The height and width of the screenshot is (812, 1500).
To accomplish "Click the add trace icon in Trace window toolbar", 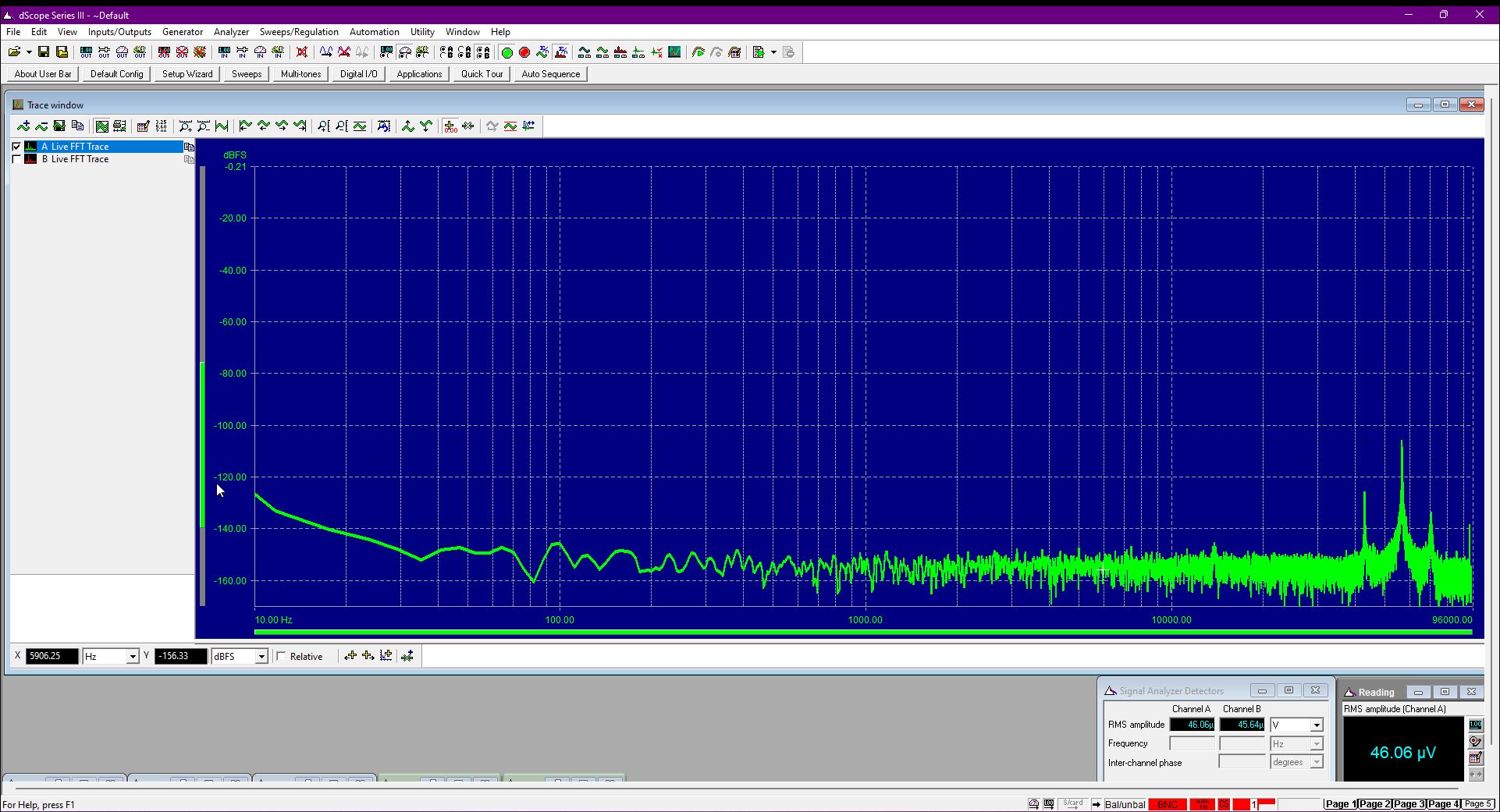I will click(23, 126).
